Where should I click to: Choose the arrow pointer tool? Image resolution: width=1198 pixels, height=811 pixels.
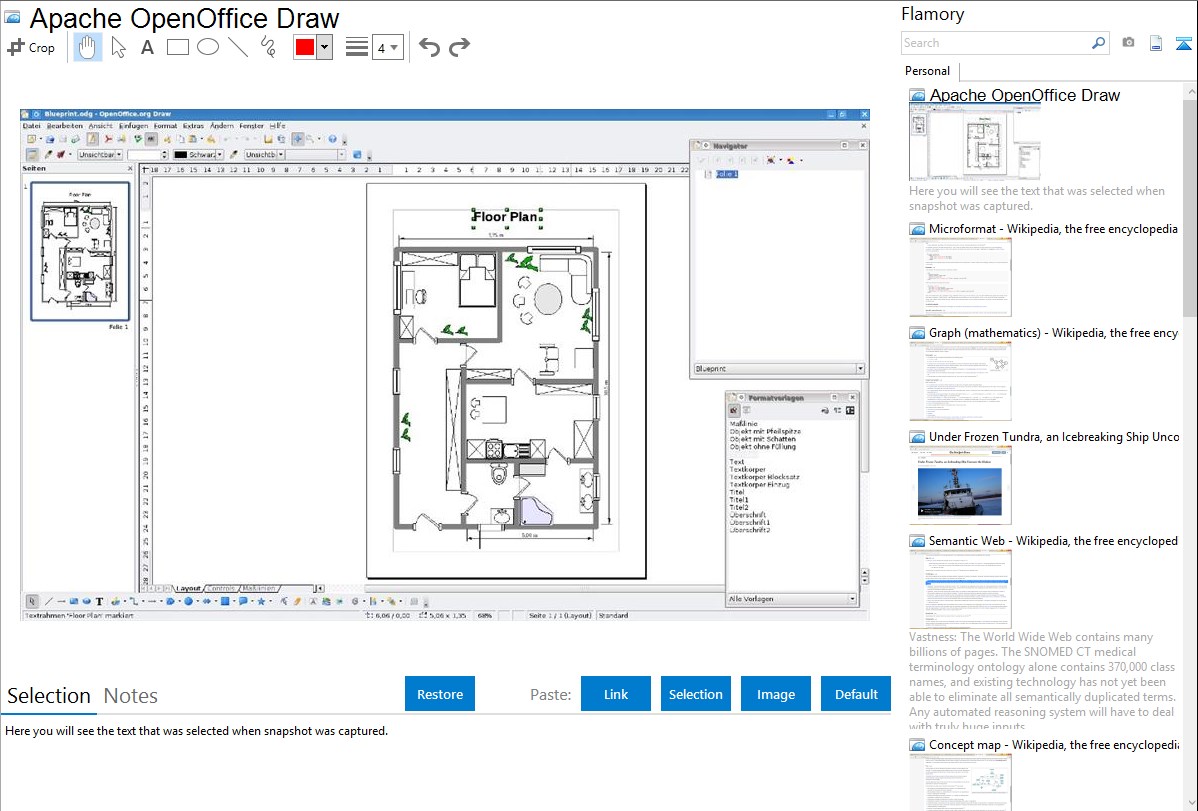(118, 47)
